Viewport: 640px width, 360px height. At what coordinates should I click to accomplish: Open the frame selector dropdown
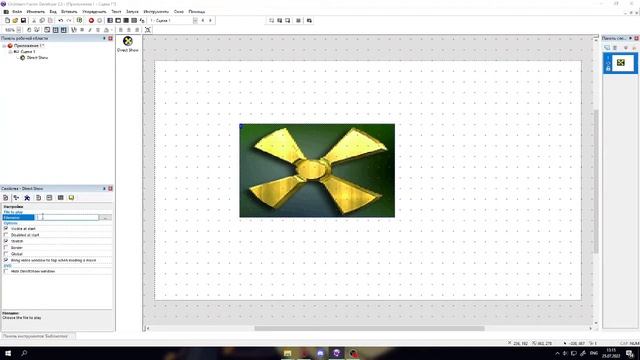(x=195, y=20)
